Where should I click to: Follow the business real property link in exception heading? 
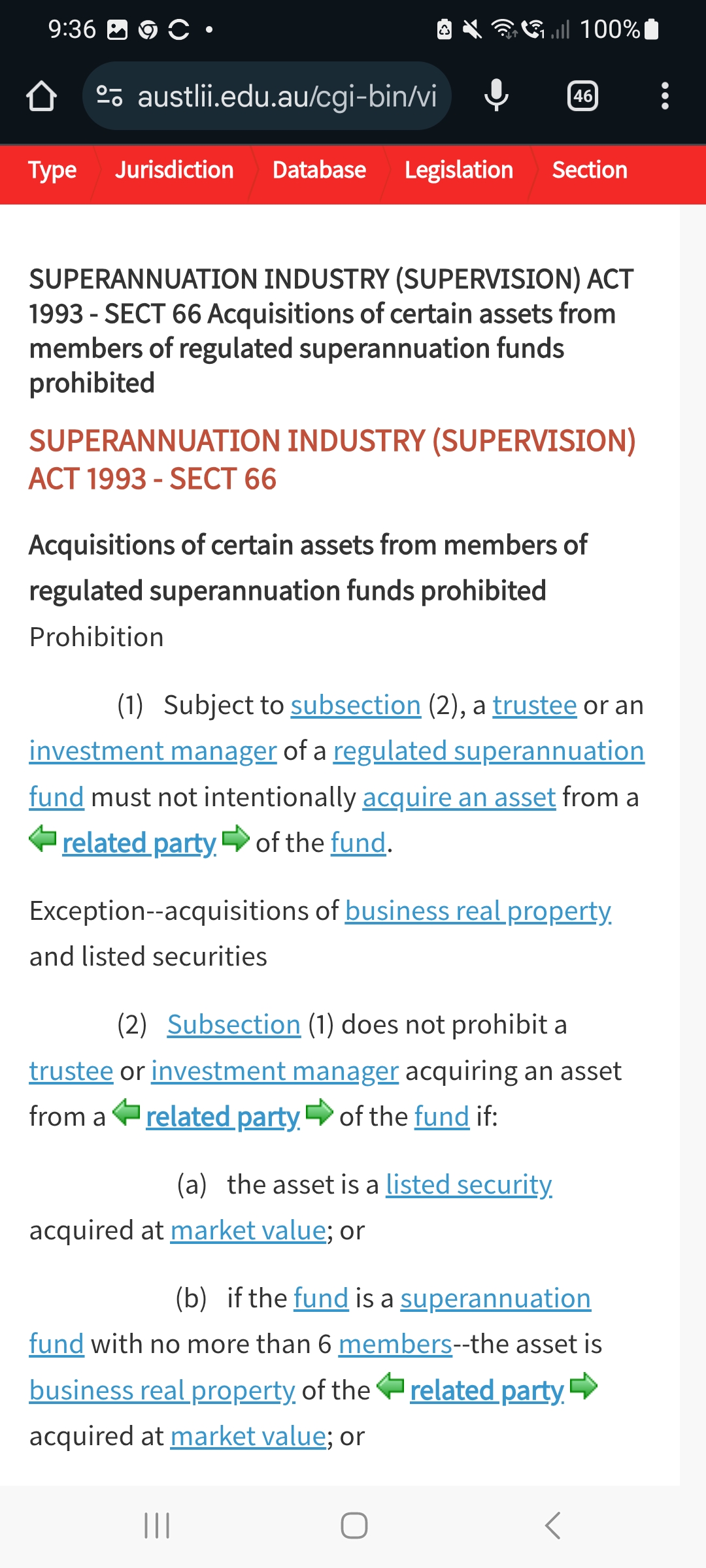[478, 911]
